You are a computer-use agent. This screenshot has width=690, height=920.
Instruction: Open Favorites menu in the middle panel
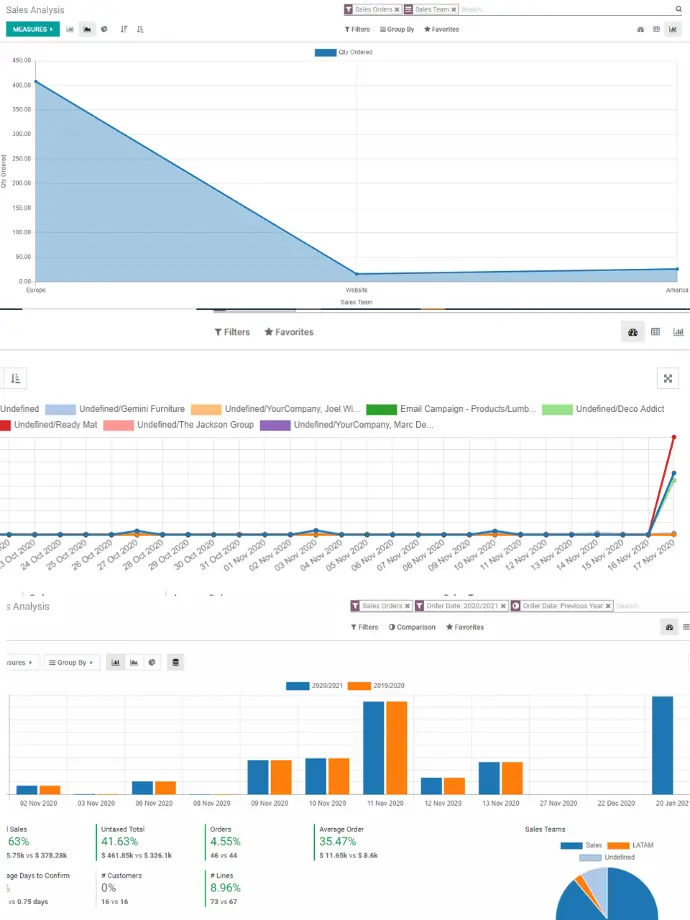[x=289, y=332]
